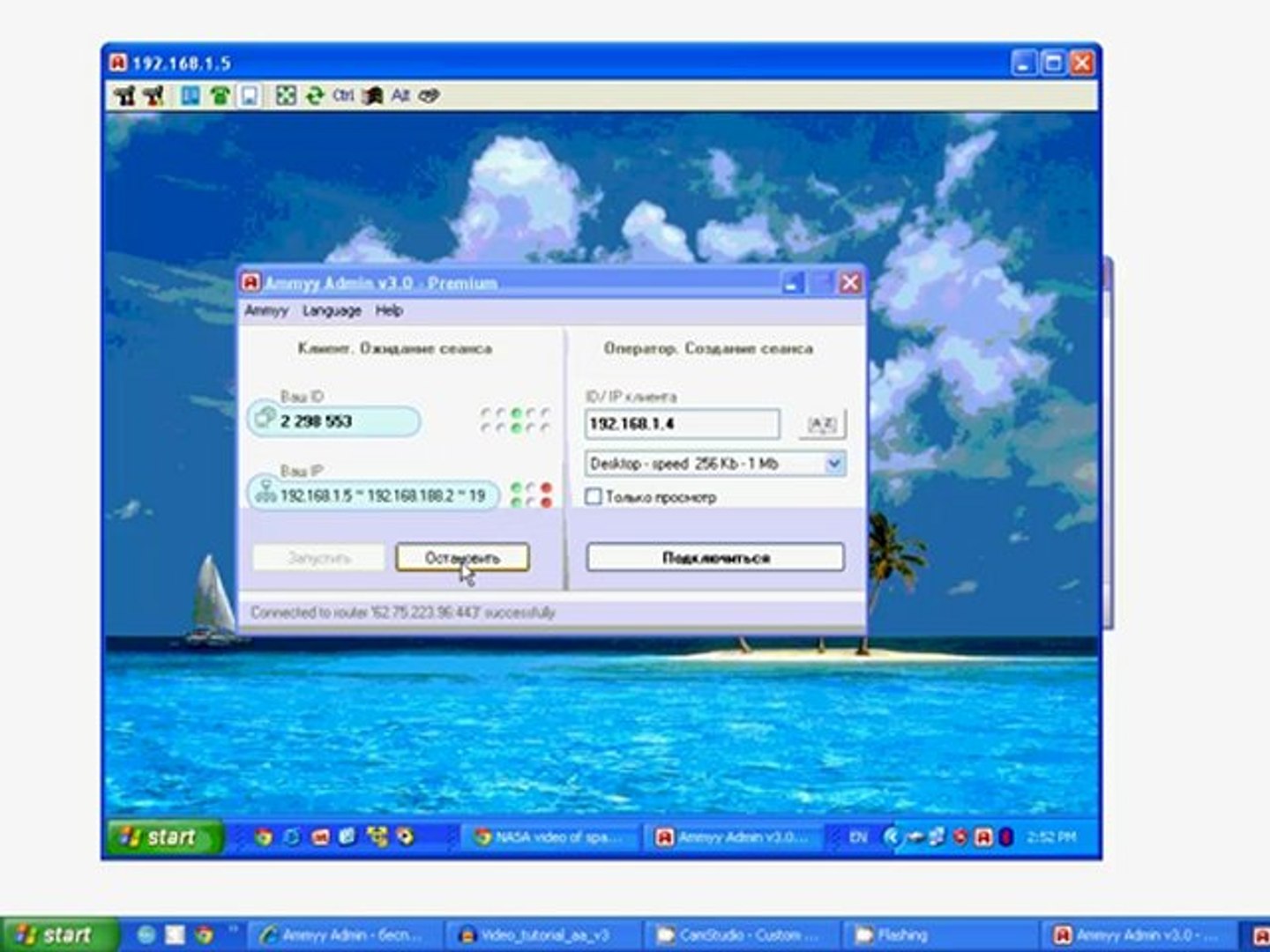This screenshot has width=1270, height=952.
Task: Click the dark icon between Ctrl and Alt
Action: click(x=372, y=95)
